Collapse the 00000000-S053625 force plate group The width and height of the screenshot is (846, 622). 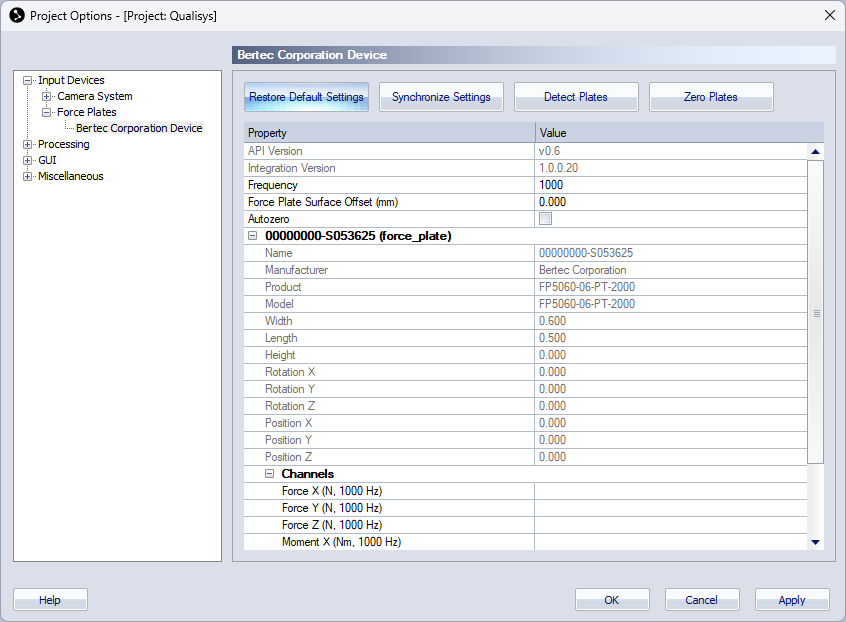pos(252,236)
